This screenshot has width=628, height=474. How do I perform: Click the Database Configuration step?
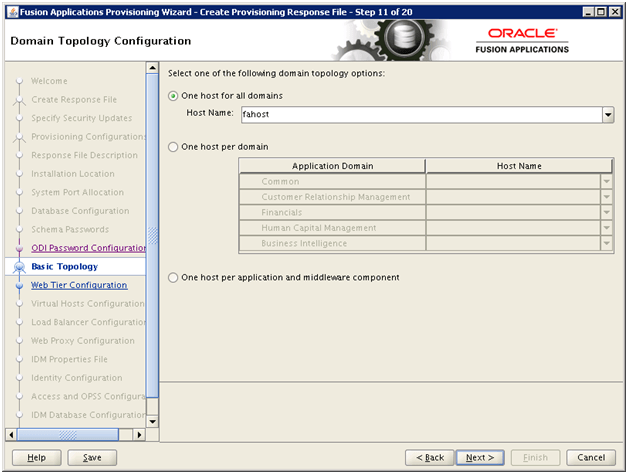click(x=81, y=211)
